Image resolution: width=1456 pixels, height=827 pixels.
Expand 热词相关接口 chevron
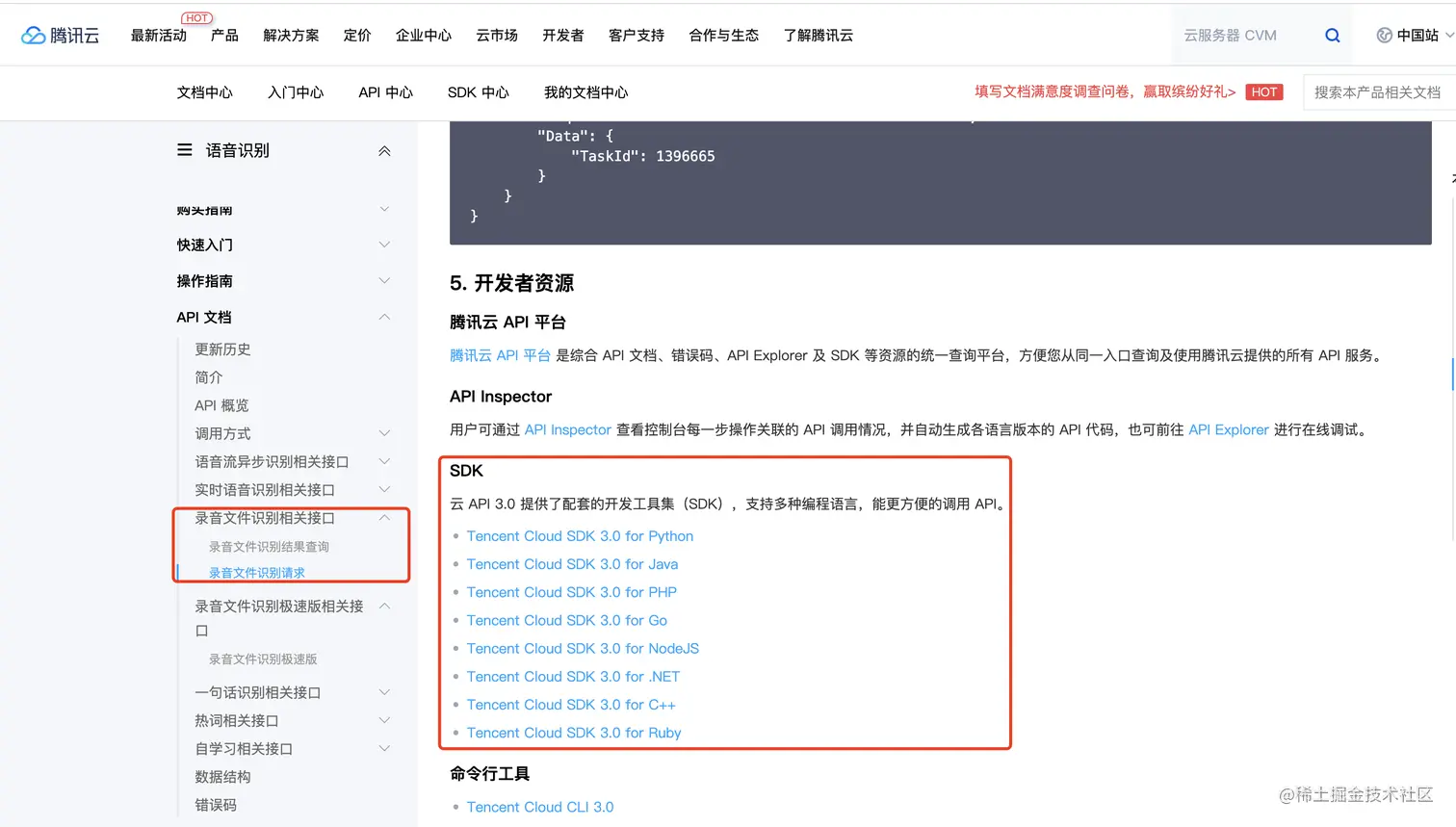384,720
